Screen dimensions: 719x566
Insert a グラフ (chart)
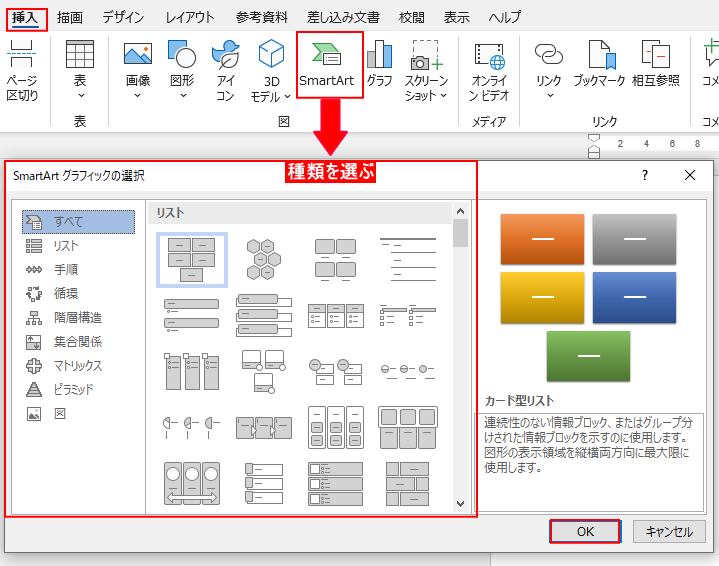tap(379, 64)
